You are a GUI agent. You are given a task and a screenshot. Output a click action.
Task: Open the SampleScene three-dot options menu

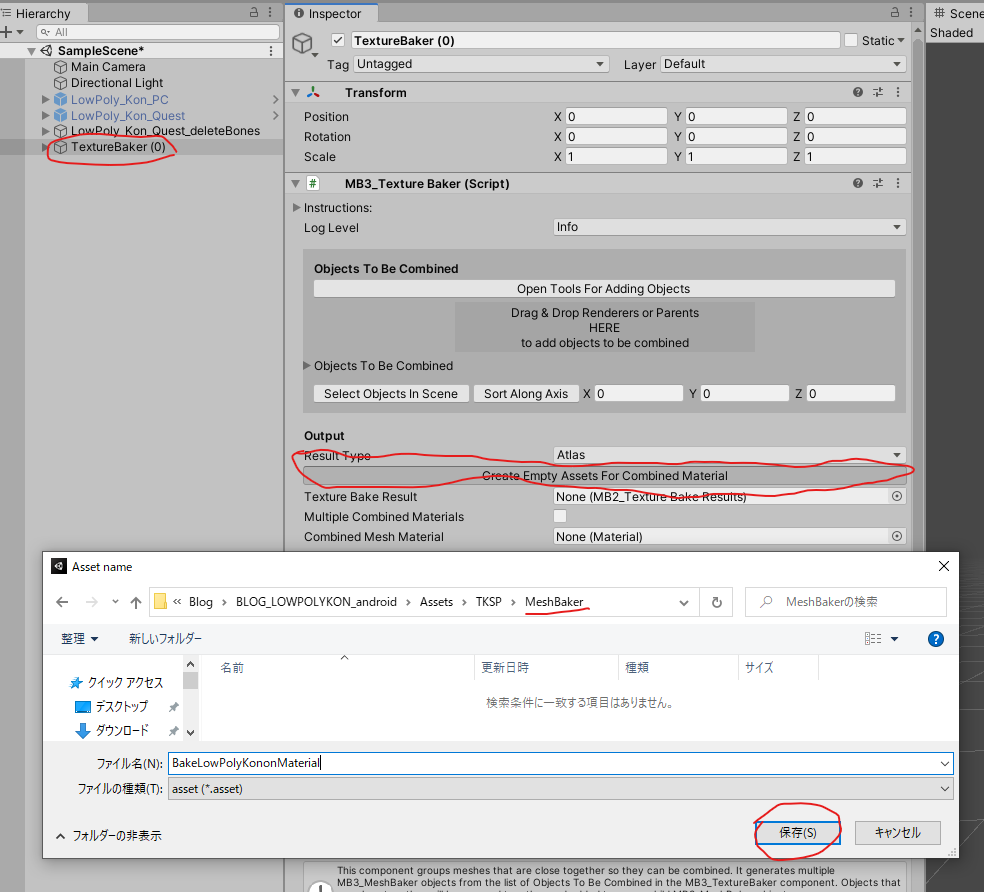click(271, 51)
